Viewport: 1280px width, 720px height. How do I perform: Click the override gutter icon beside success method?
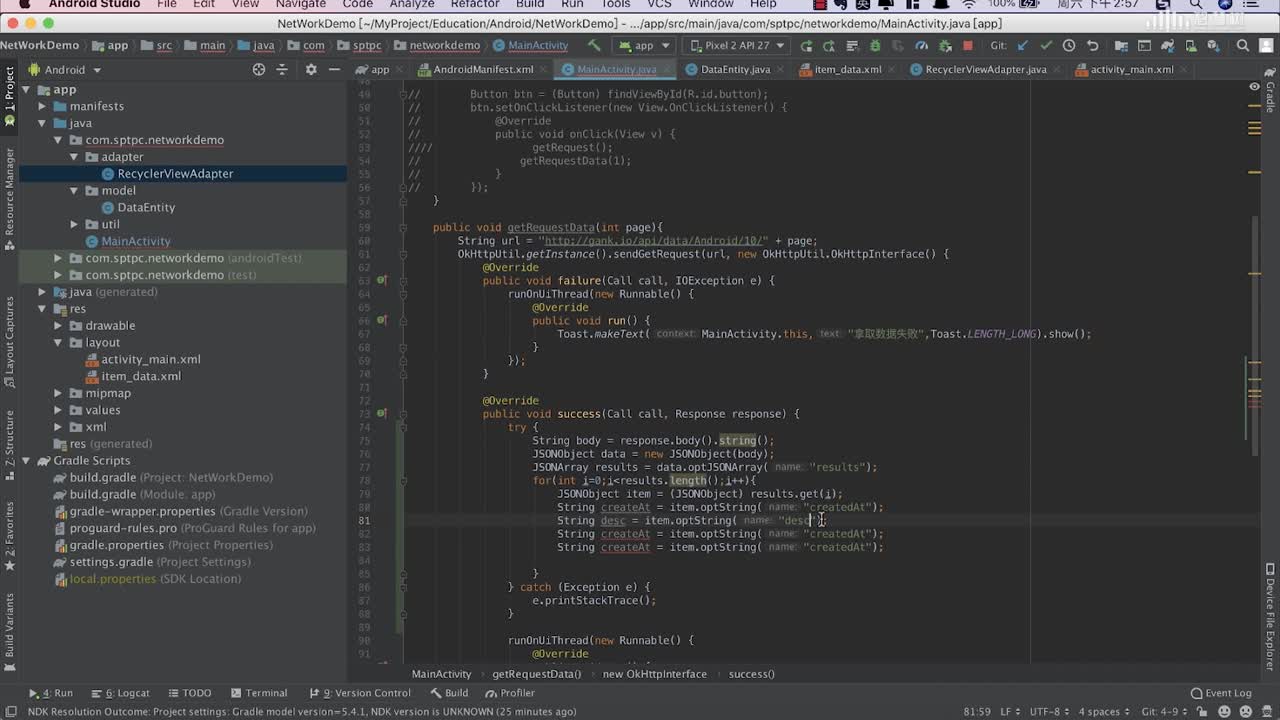[x=381, y=413]
